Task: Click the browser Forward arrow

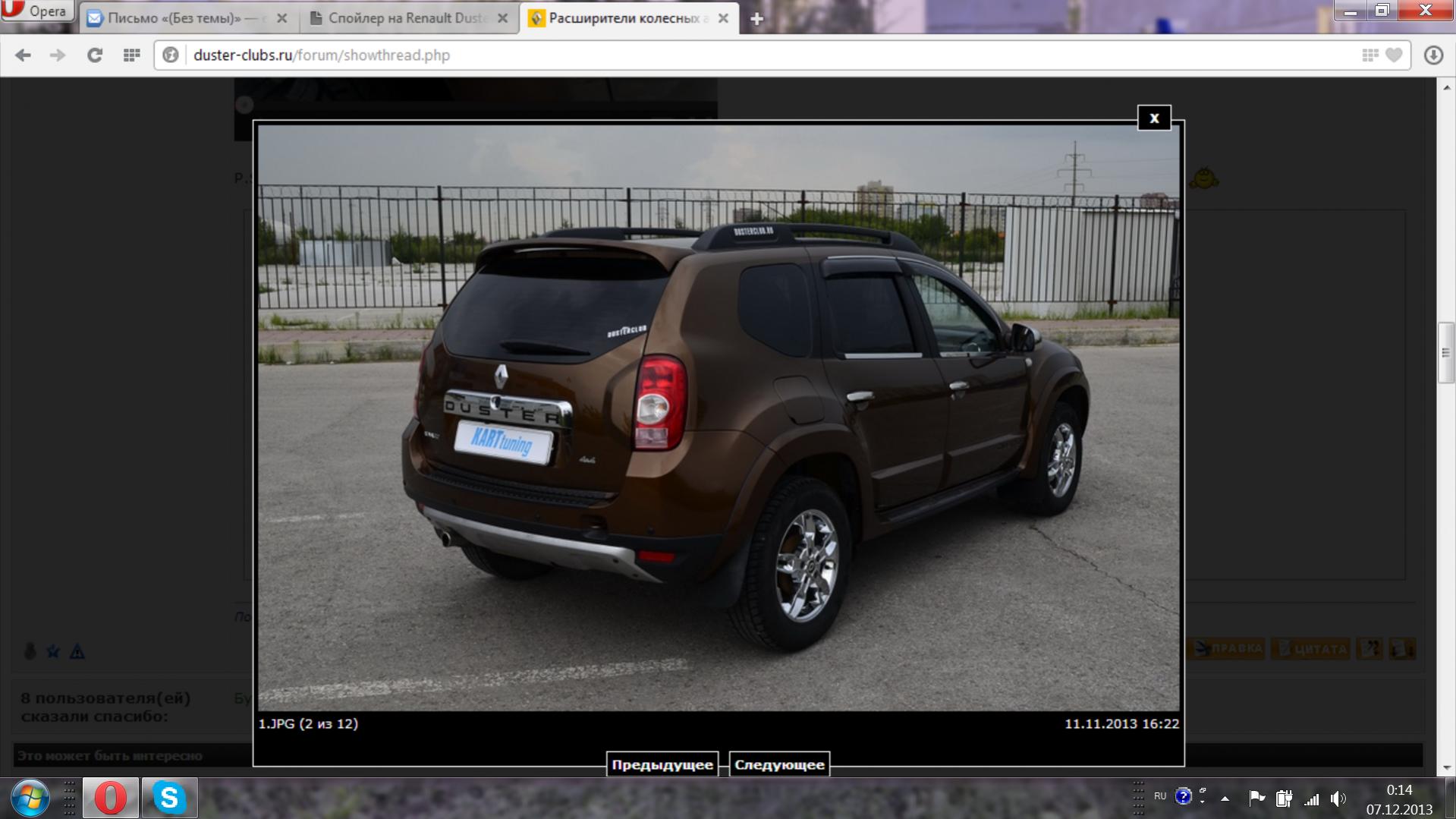Action: pyautogui.click(x=58, y=55)
